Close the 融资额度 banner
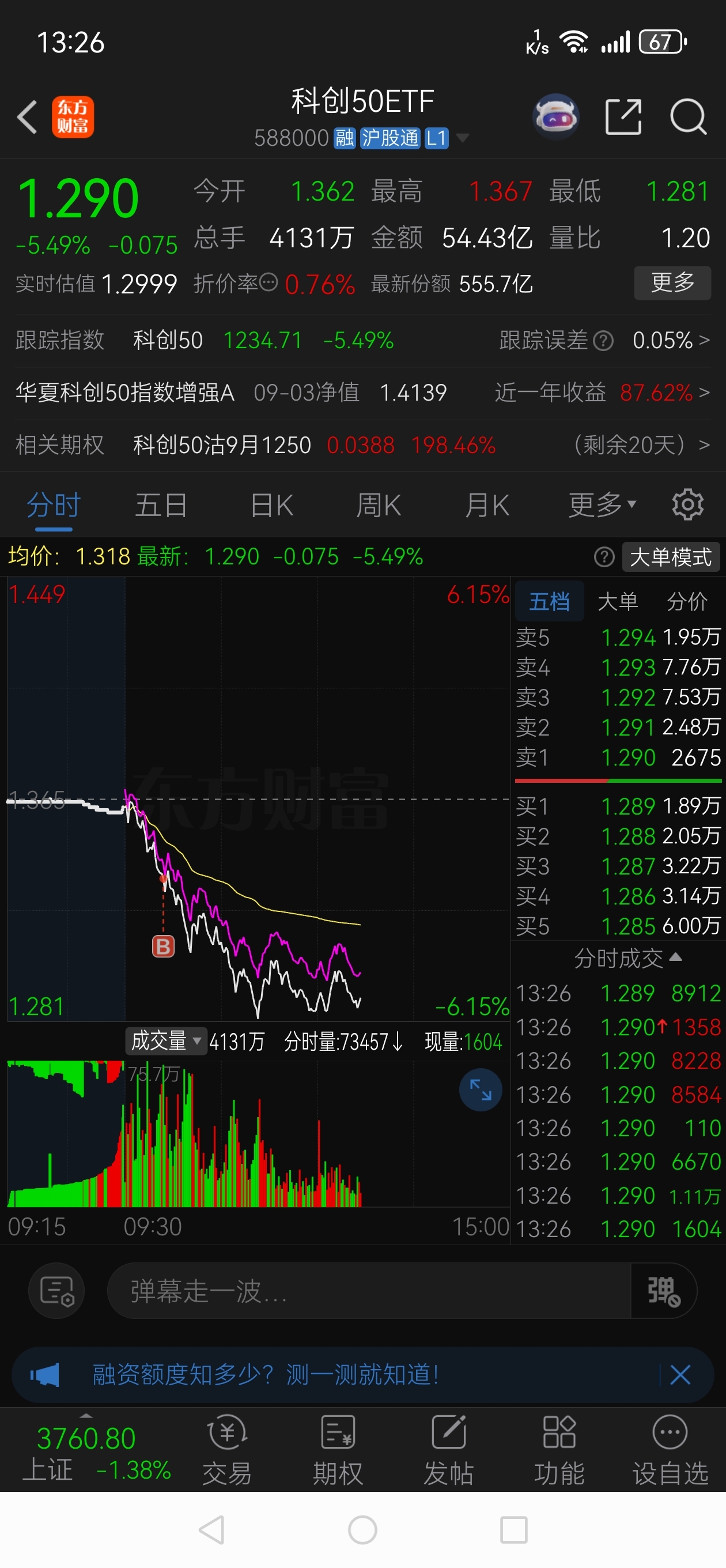Viewport: 726px width, 1568px height. point(680,1374)
